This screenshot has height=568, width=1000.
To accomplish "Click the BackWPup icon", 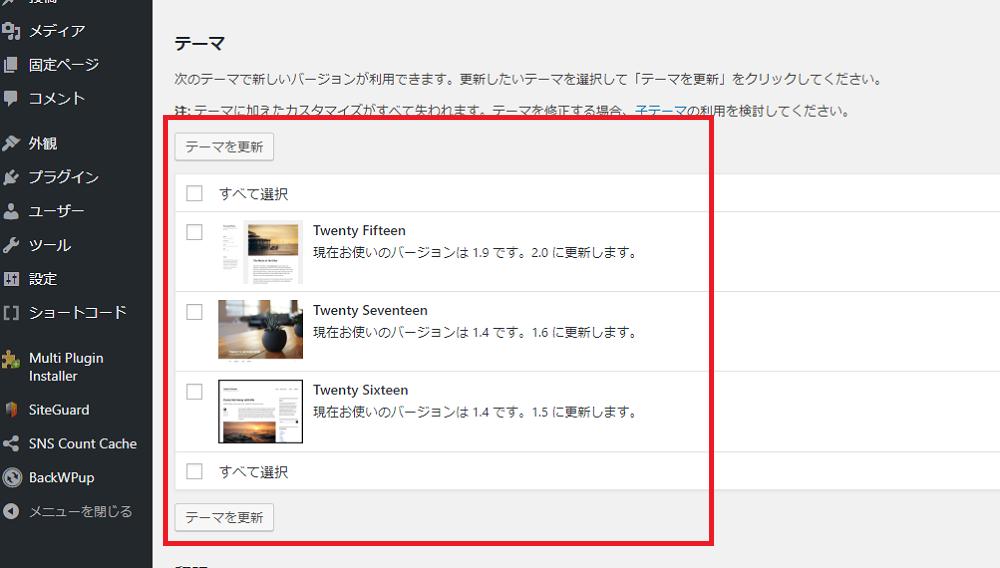I will pyautogui.click(x=11, y=477).
